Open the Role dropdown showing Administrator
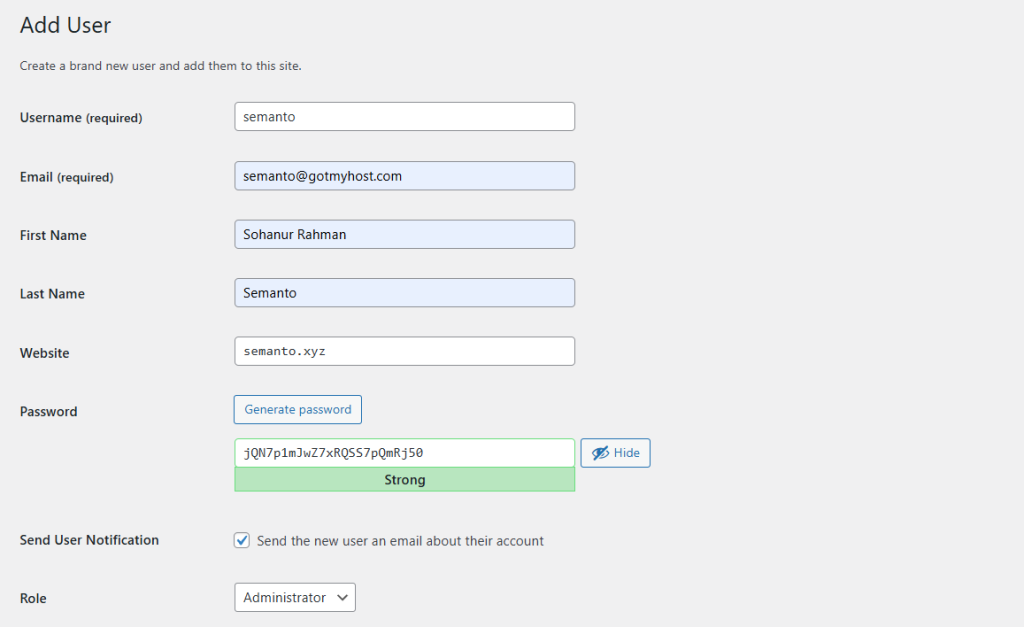Viewport: 1024px width, 627px height. (294, 598)
